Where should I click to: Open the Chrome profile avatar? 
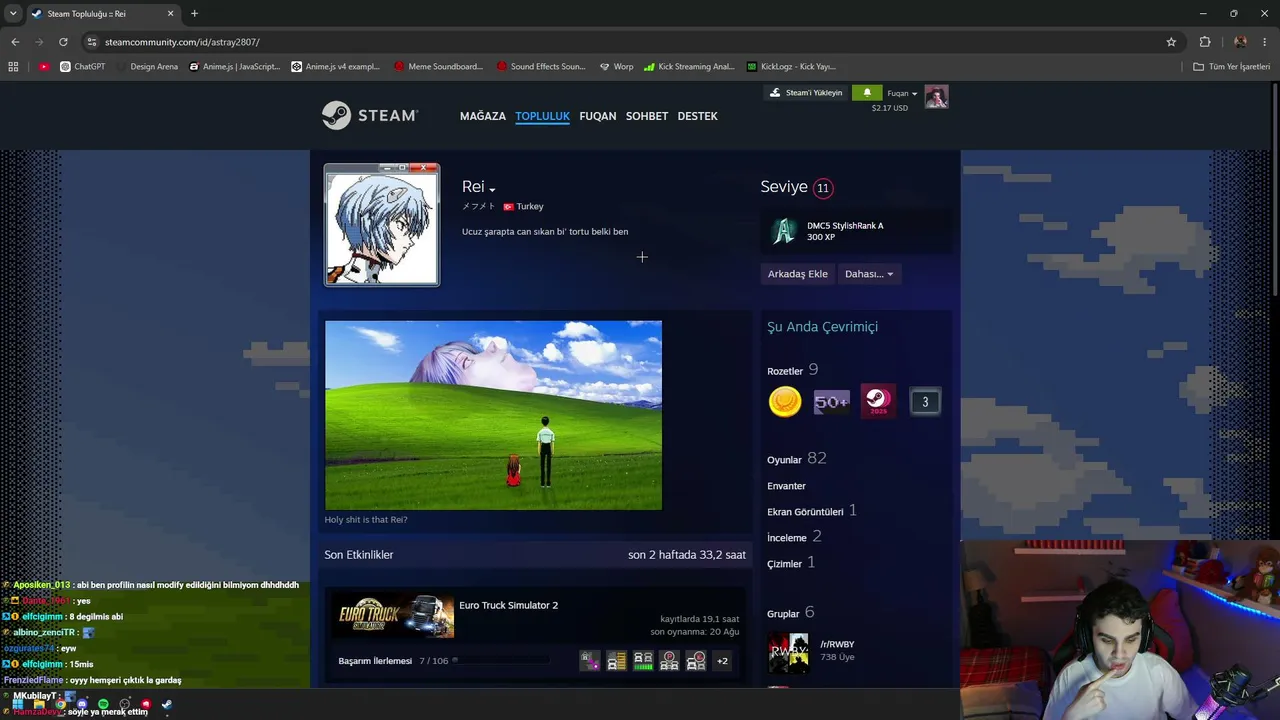coord(1240,42)
